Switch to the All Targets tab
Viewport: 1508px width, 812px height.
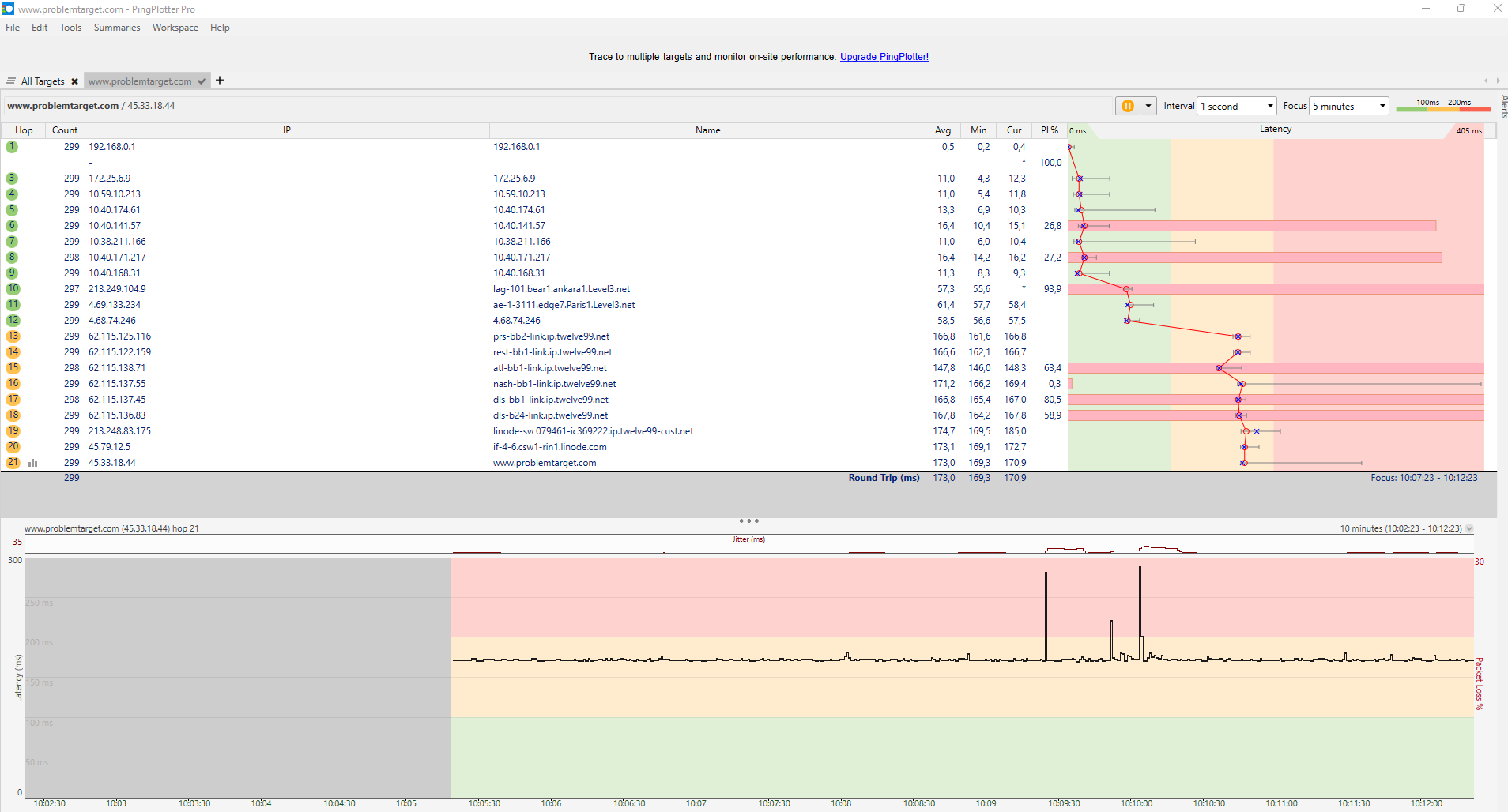[x=43, y=81]
